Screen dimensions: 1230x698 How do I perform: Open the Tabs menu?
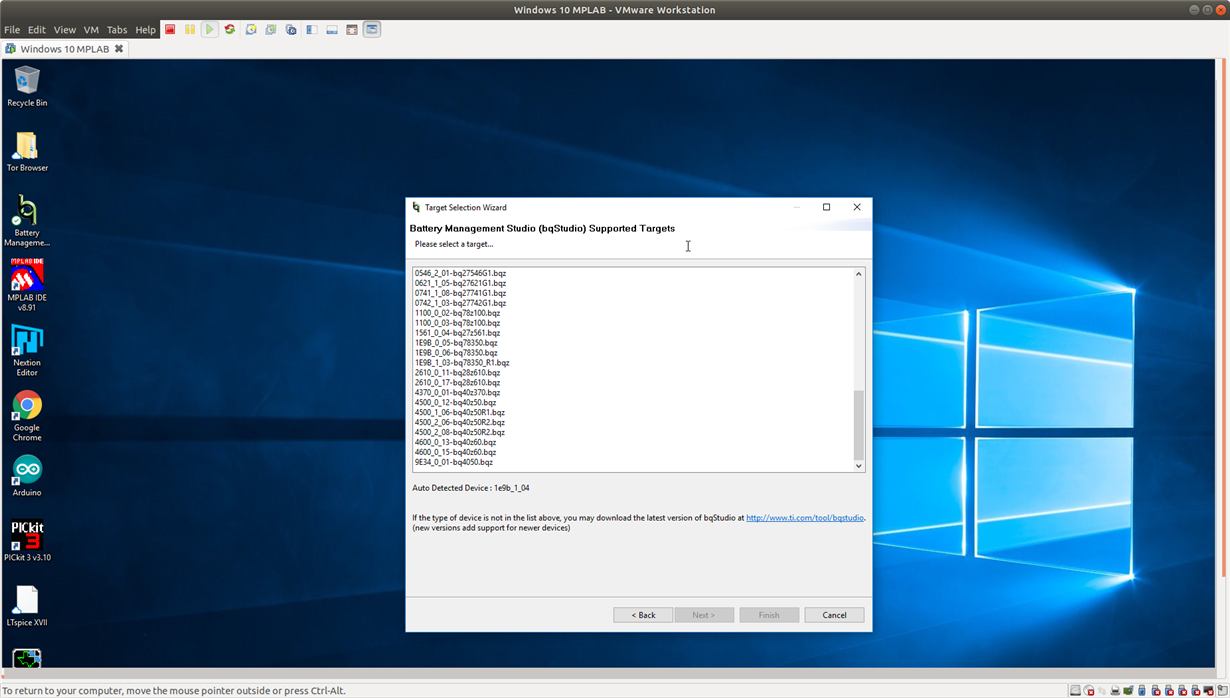[117, 29]
